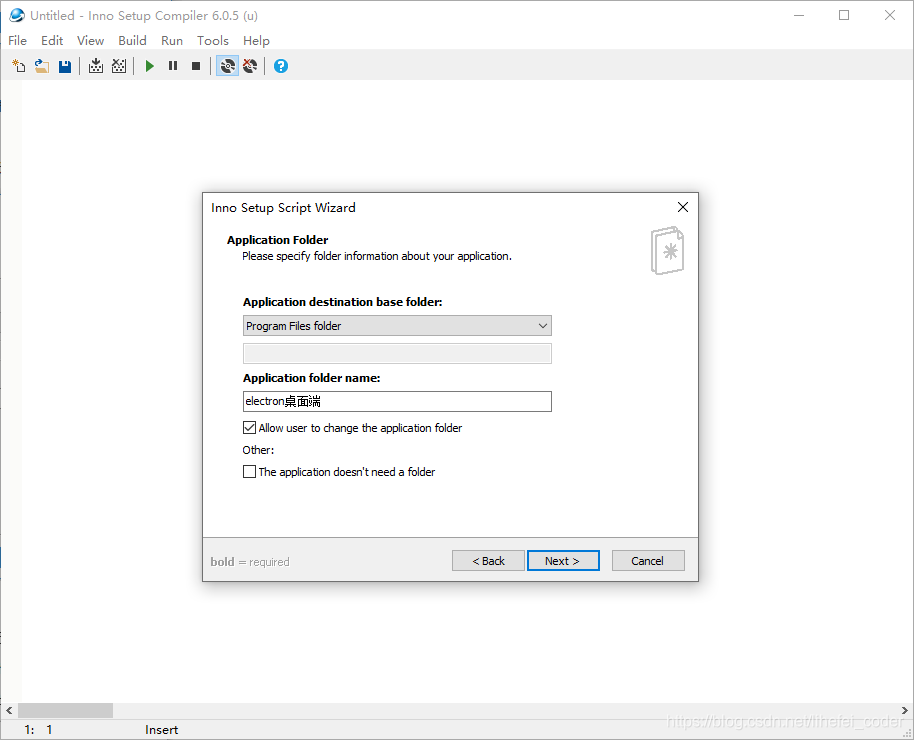Click the Next > button

563,560
